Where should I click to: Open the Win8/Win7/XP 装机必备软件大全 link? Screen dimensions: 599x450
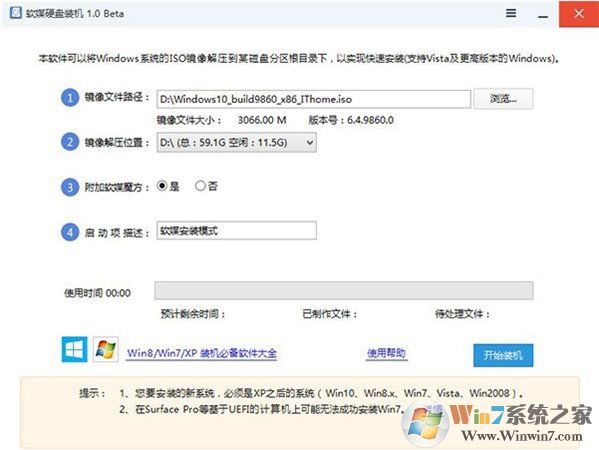click(202, 353)
